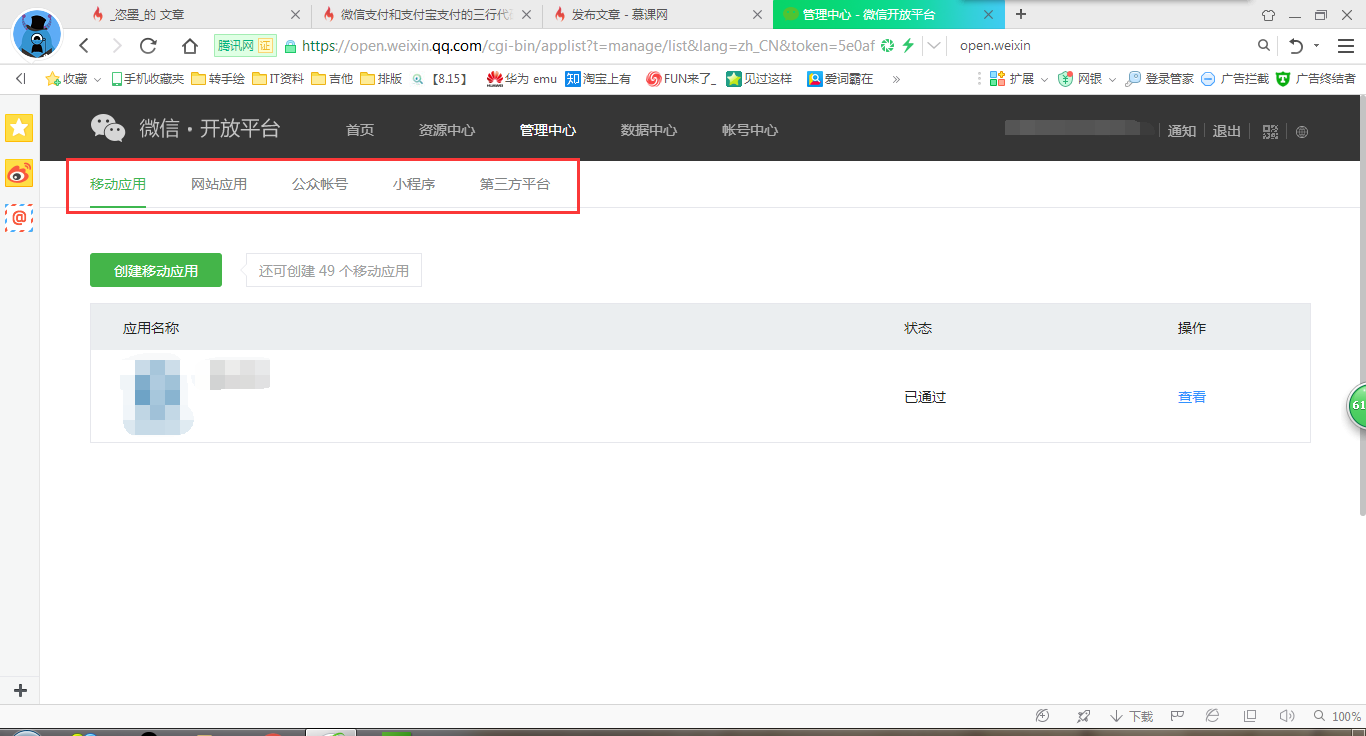Click the lightning speed mode icon
The width and height of the screenshot is (1366, 736).
[x=908, y=45]
